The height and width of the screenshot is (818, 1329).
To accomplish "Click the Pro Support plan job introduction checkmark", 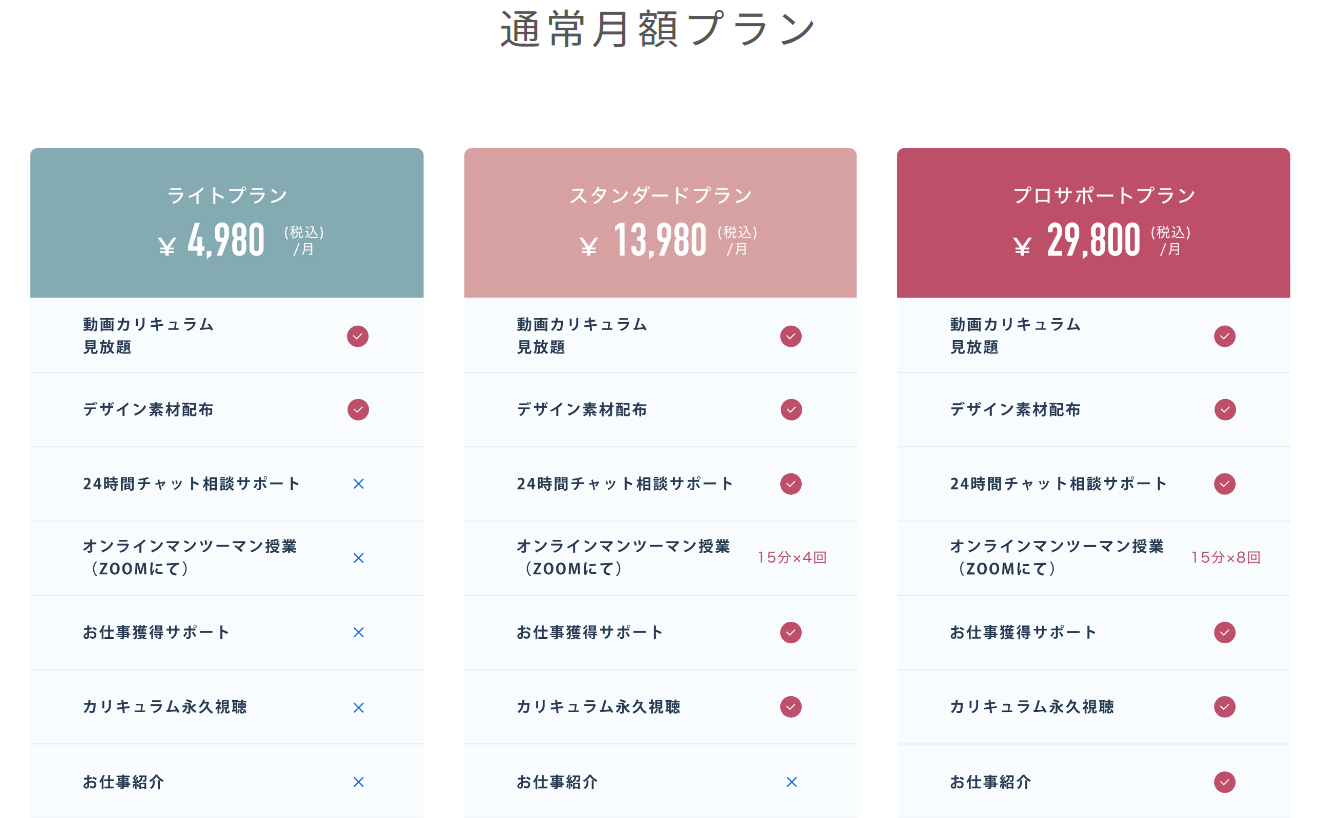I will [x=1224, y=782].
